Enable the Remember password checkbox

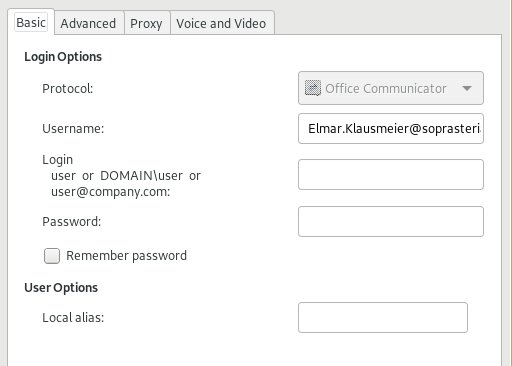(52, 256)
